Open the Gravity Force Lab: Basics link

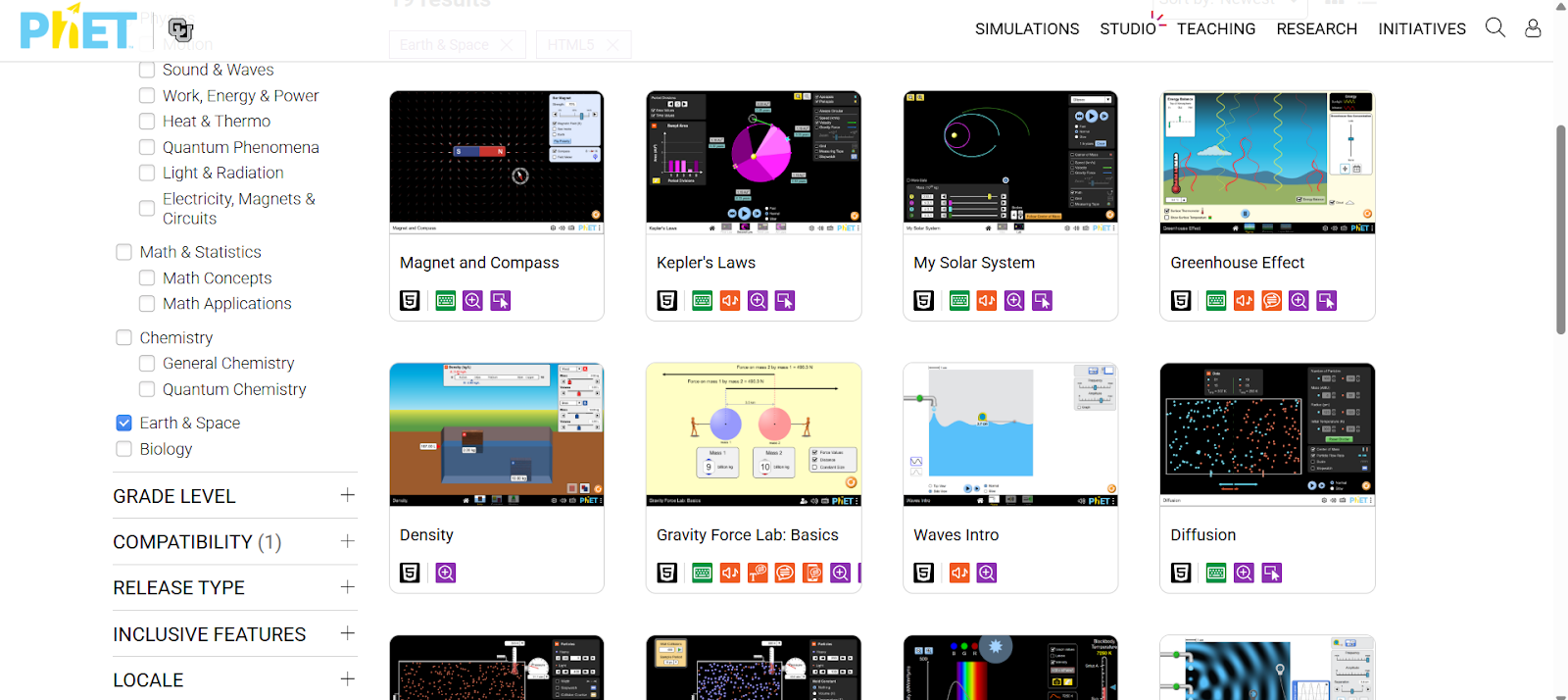click(747, 535)
